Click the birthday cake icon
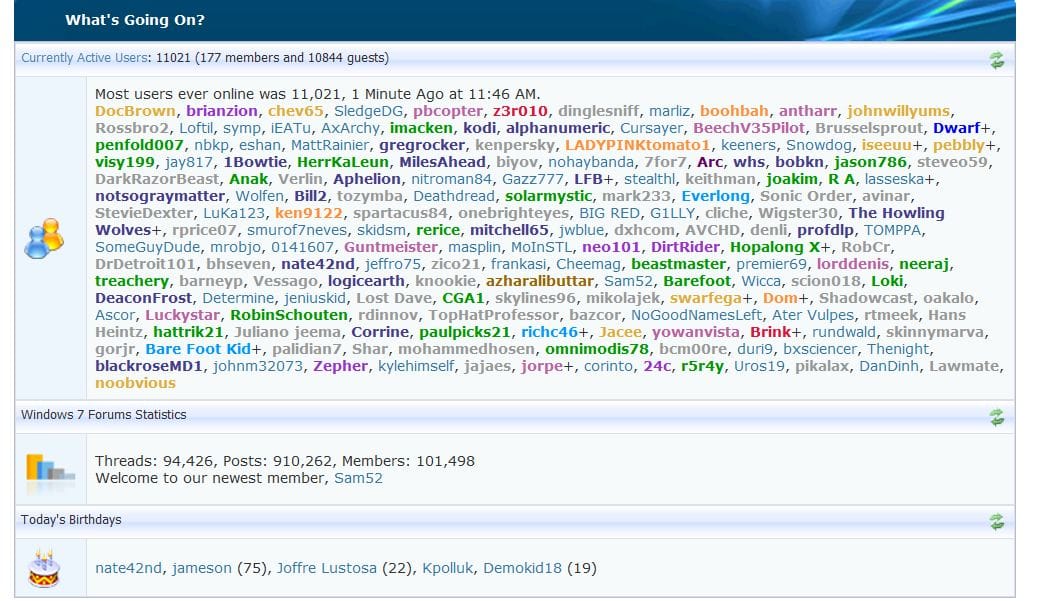 [x=44, y=568]
